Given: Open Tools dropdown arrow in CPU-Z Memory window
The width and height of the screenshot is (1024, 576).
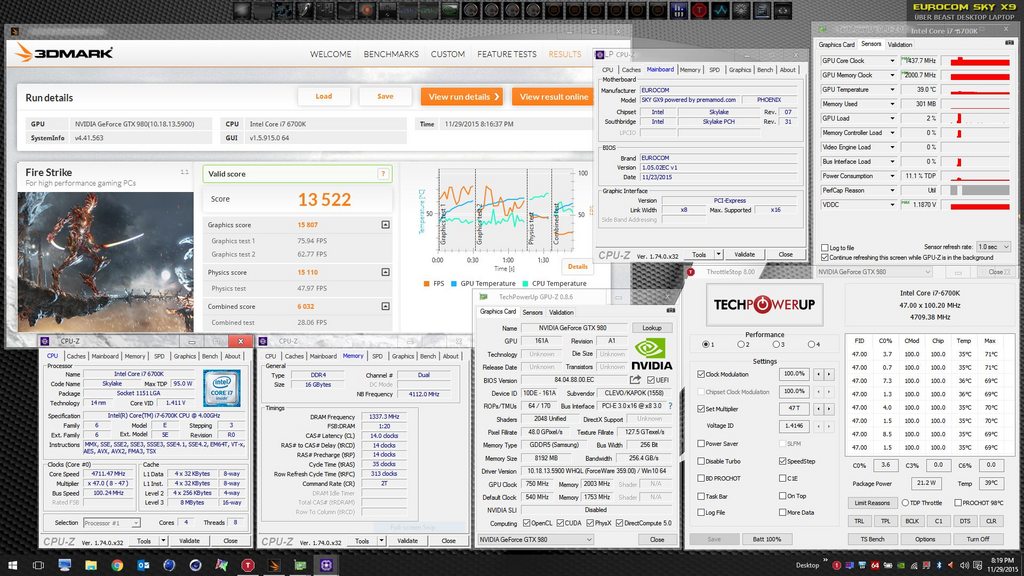Looking at the screenshot, I should pyautogui.click(x=381, y=541).
